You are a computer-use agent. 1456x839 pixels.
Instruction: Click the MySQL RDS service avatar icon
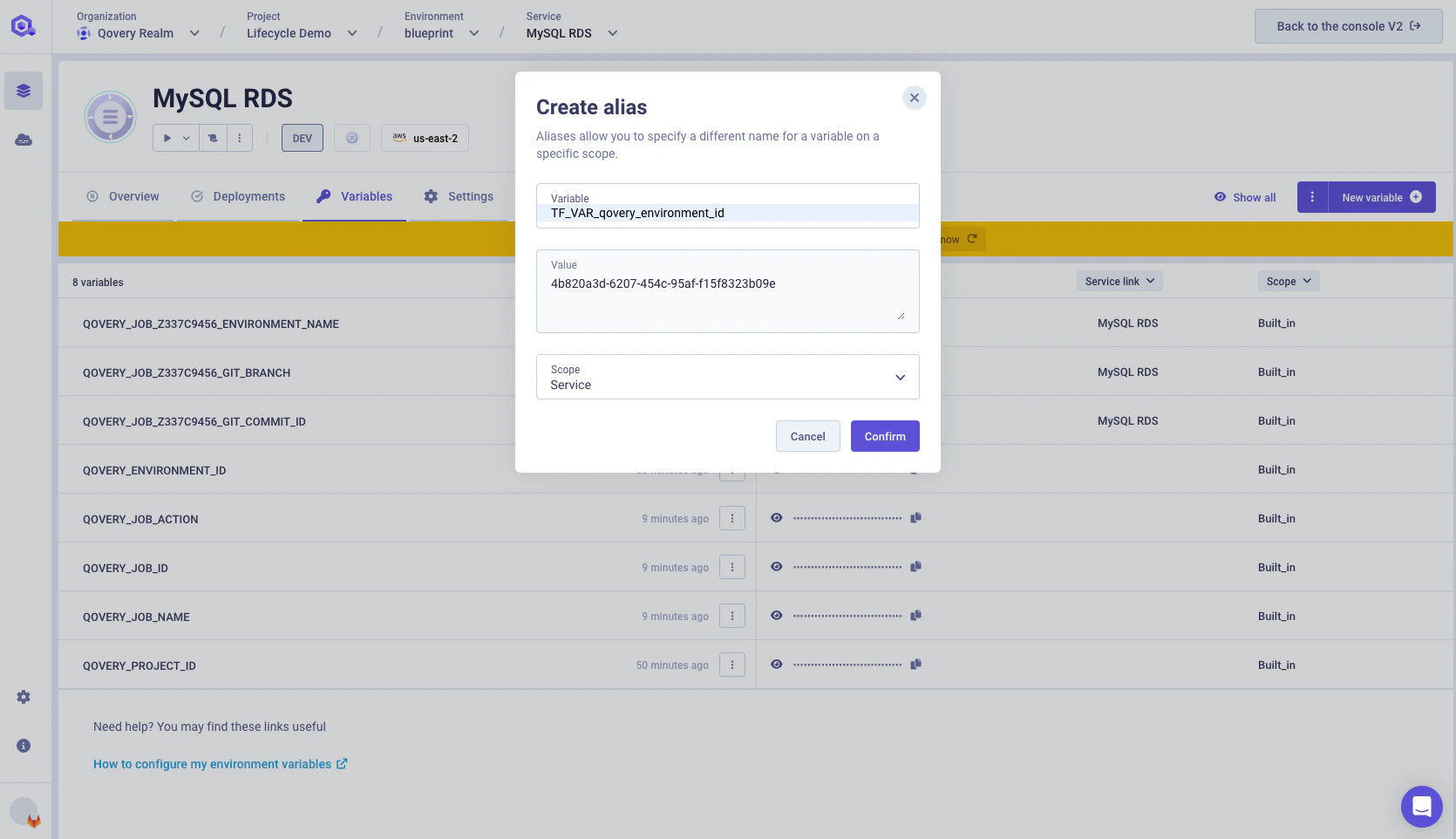tap(110, 117)
